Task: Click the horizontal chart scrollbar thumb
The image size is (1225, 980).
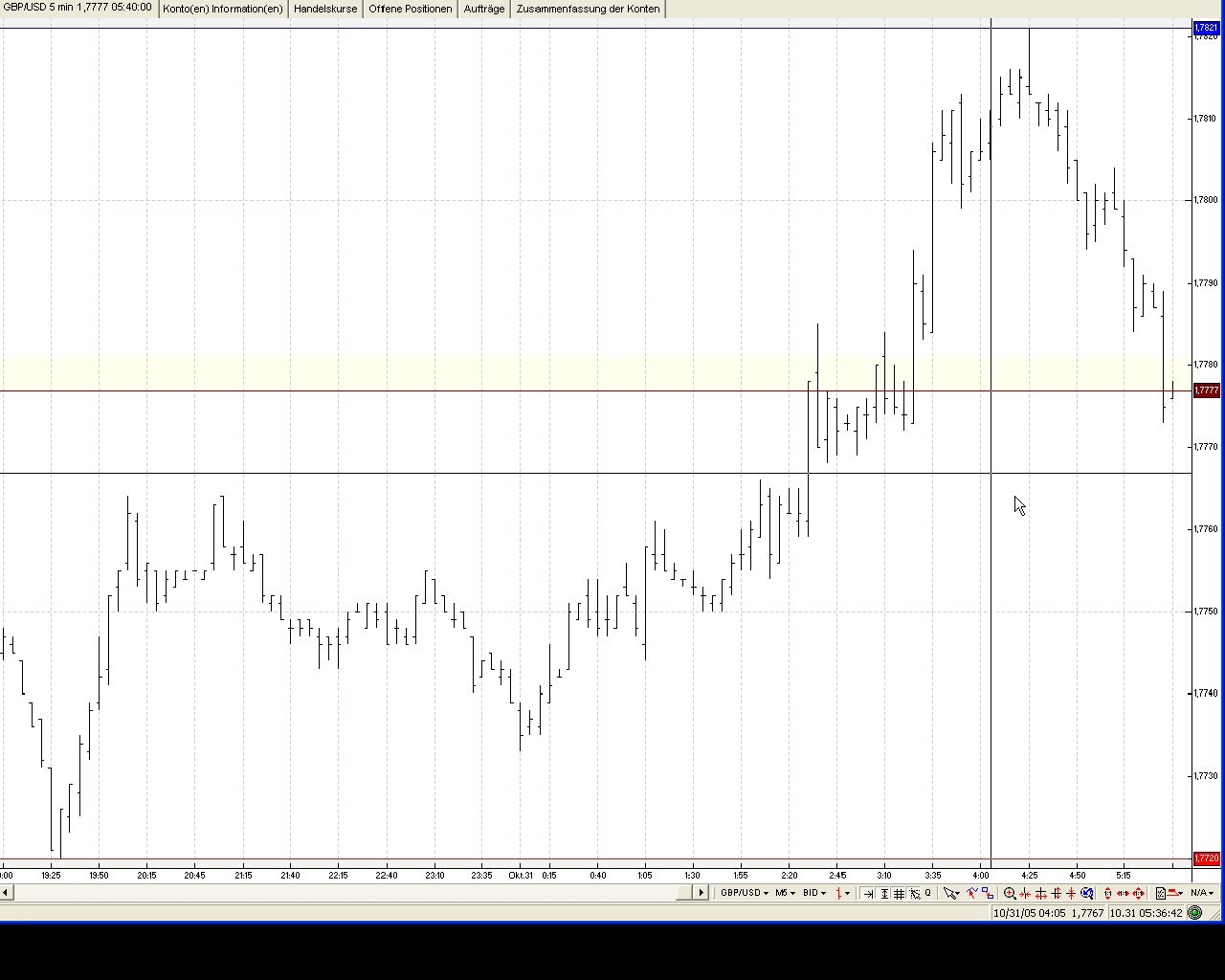Action: click(684, 893)
